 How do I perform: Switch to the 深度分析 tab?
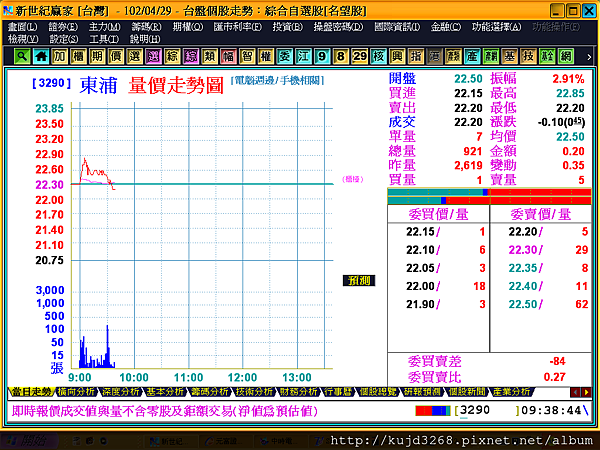pos(120,391)
